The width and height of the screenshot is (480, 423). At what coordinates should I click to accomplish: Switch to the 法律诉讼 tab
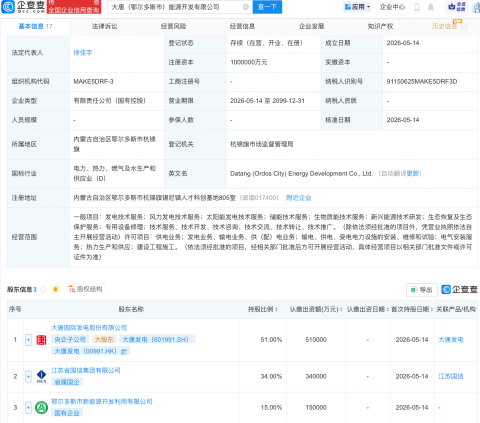(x=104, y=26)
